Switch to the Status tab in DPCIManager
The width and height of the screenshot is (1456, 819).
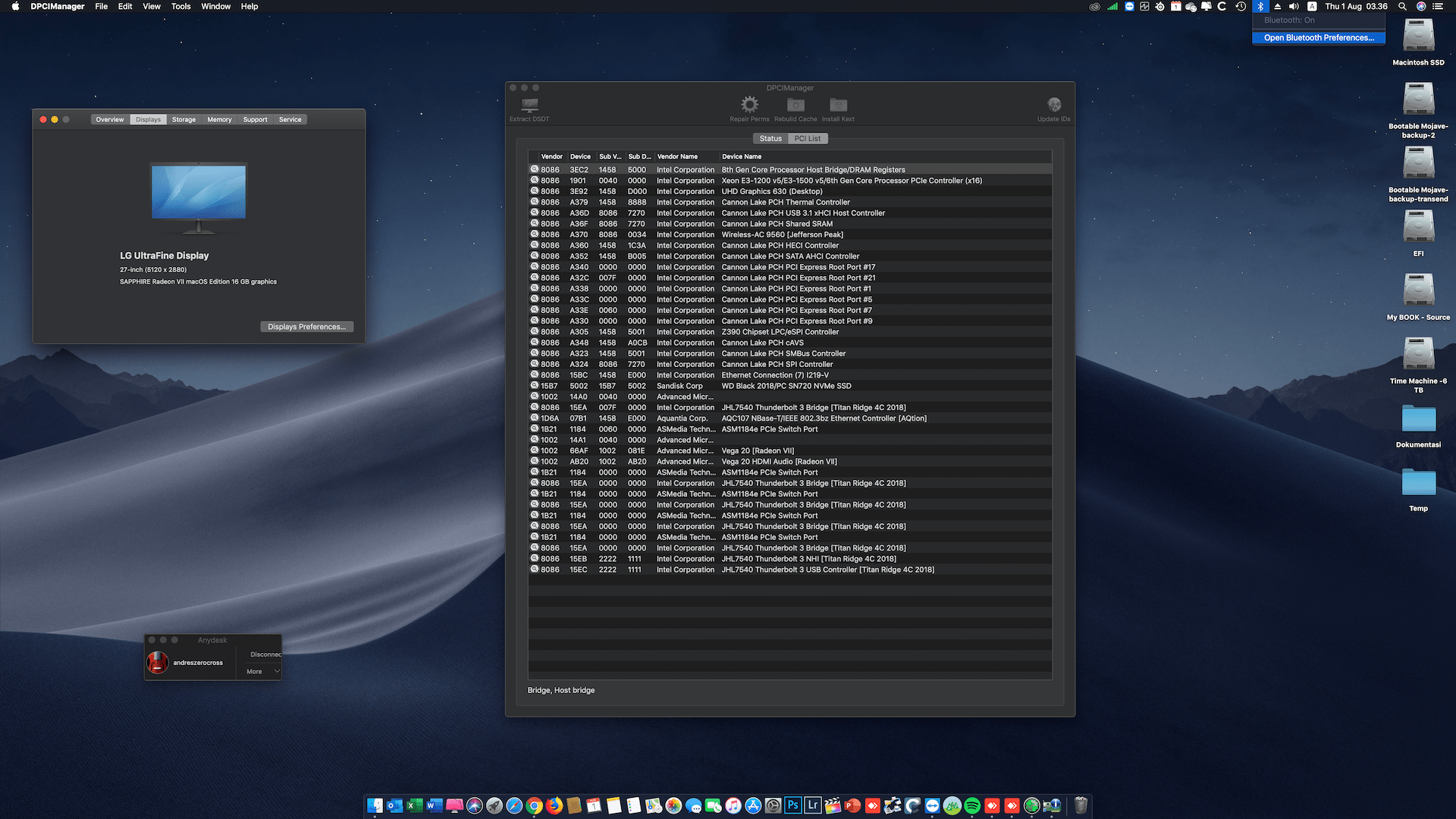click(x=770, y=139)
